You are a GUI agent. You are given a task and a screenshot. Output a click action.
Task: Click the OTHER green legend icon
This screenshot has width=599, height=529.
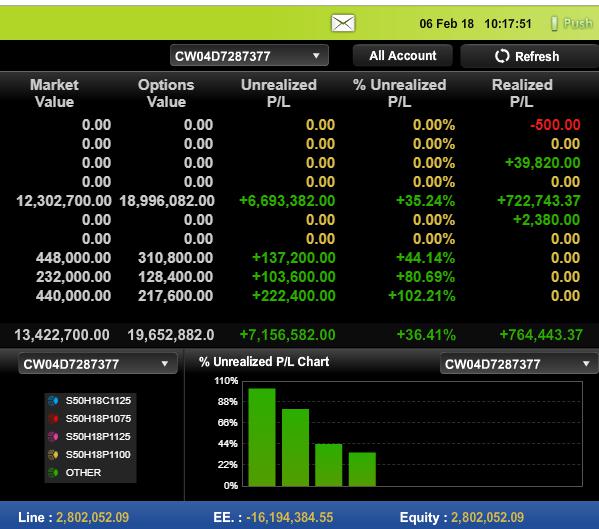click(x=53, y=472)
